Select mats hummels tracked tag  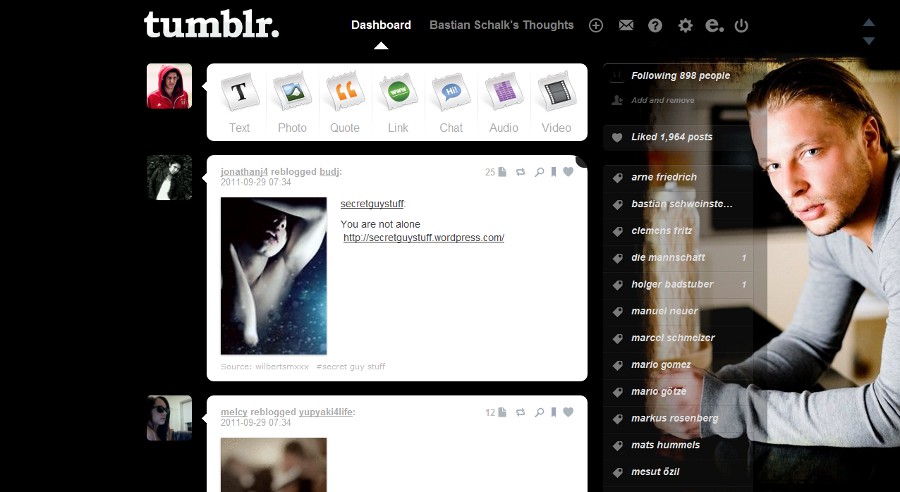[x=678, y=445]
